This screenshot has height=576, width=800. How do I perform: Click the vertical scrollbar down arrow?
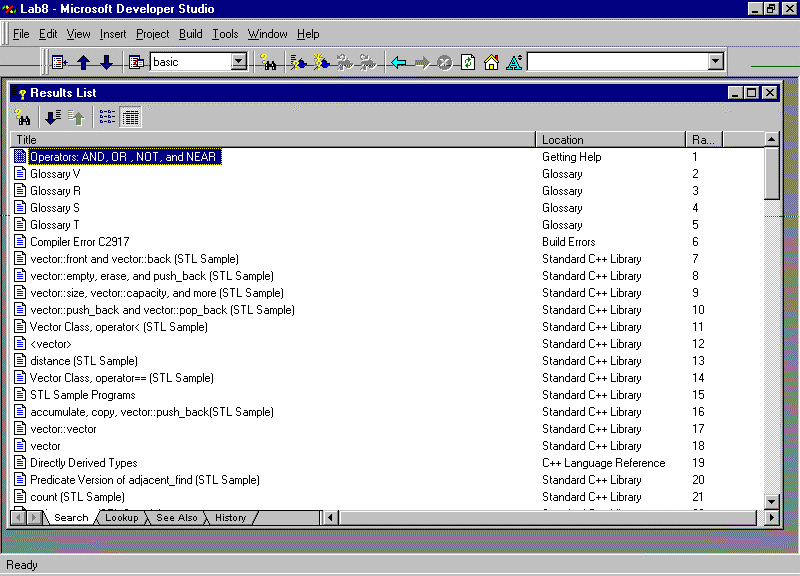771,502
